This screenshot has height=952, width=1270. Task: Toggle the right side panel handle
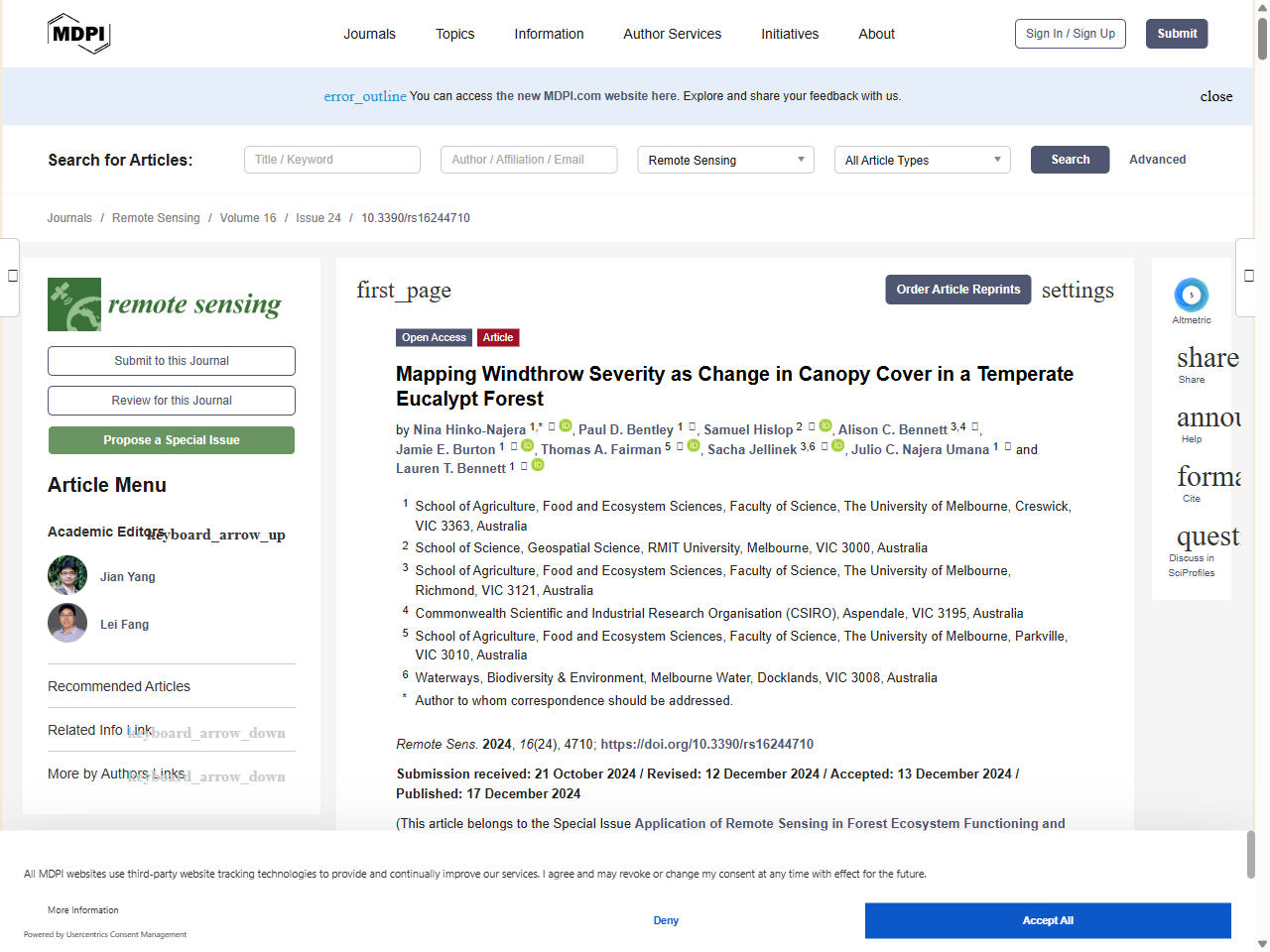1250,276
